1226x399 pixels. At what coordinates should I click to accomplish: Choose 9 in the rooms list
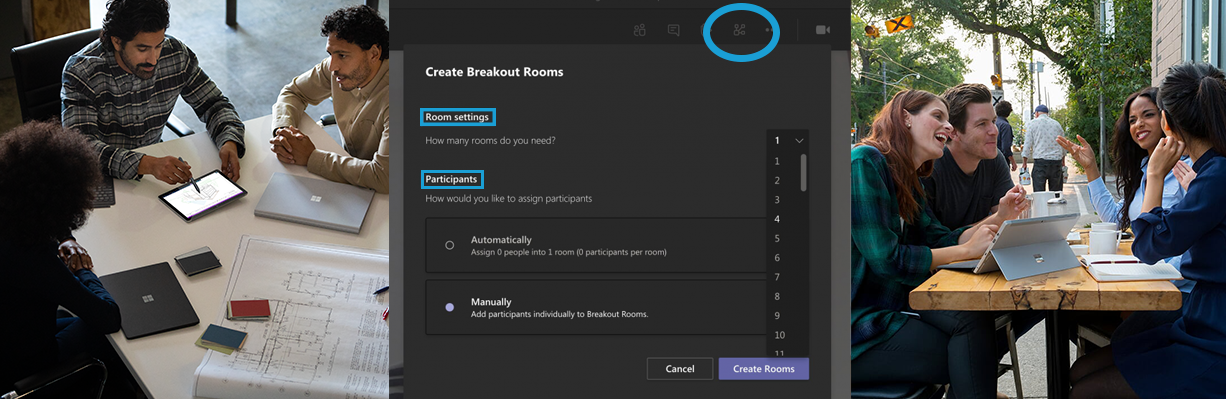tap(777, 316)
